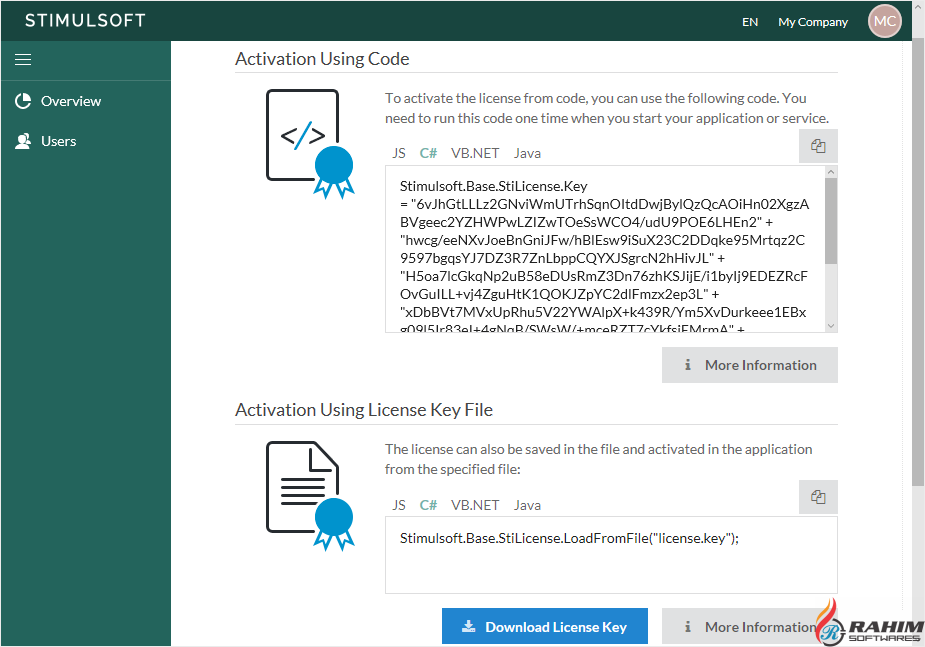Screen dimensions: 925x647
Task: Click the Activation Using Code heading
Action: pos(322,59)
